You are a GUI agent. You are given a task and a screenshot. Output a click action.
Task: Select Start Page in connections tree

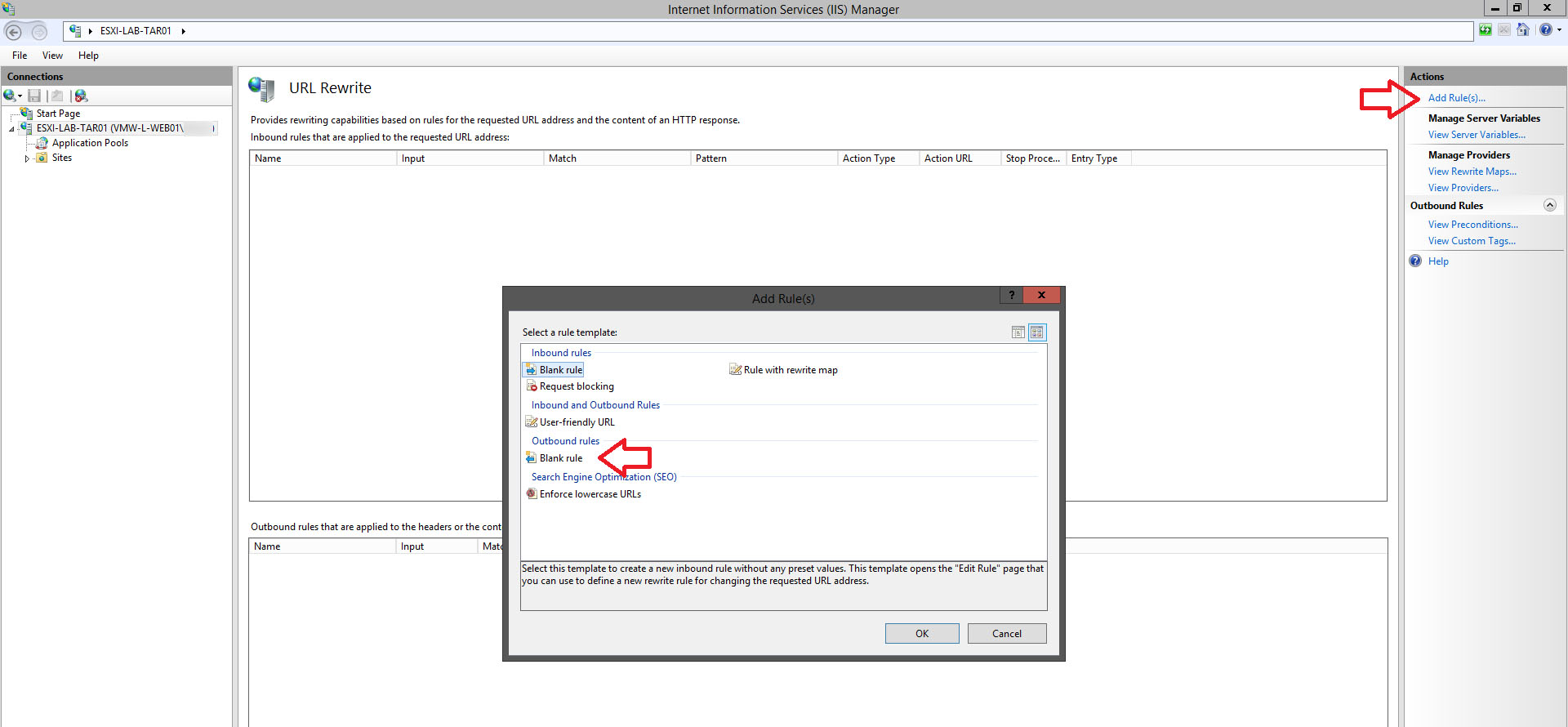[x=58, y=114]
